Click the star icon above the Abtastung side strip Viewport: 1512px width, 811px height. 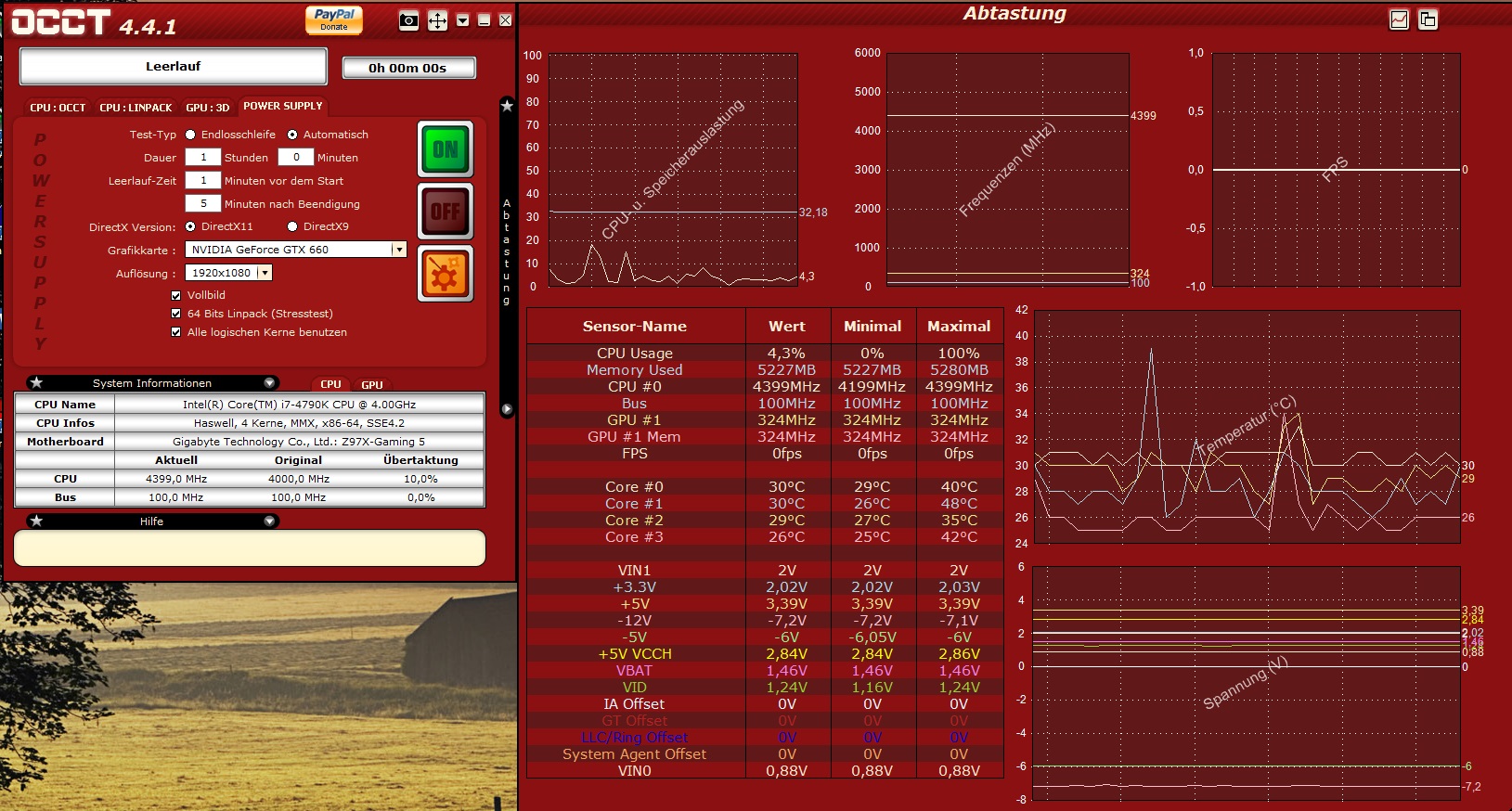pyautogui.click(x=507, y=106)
